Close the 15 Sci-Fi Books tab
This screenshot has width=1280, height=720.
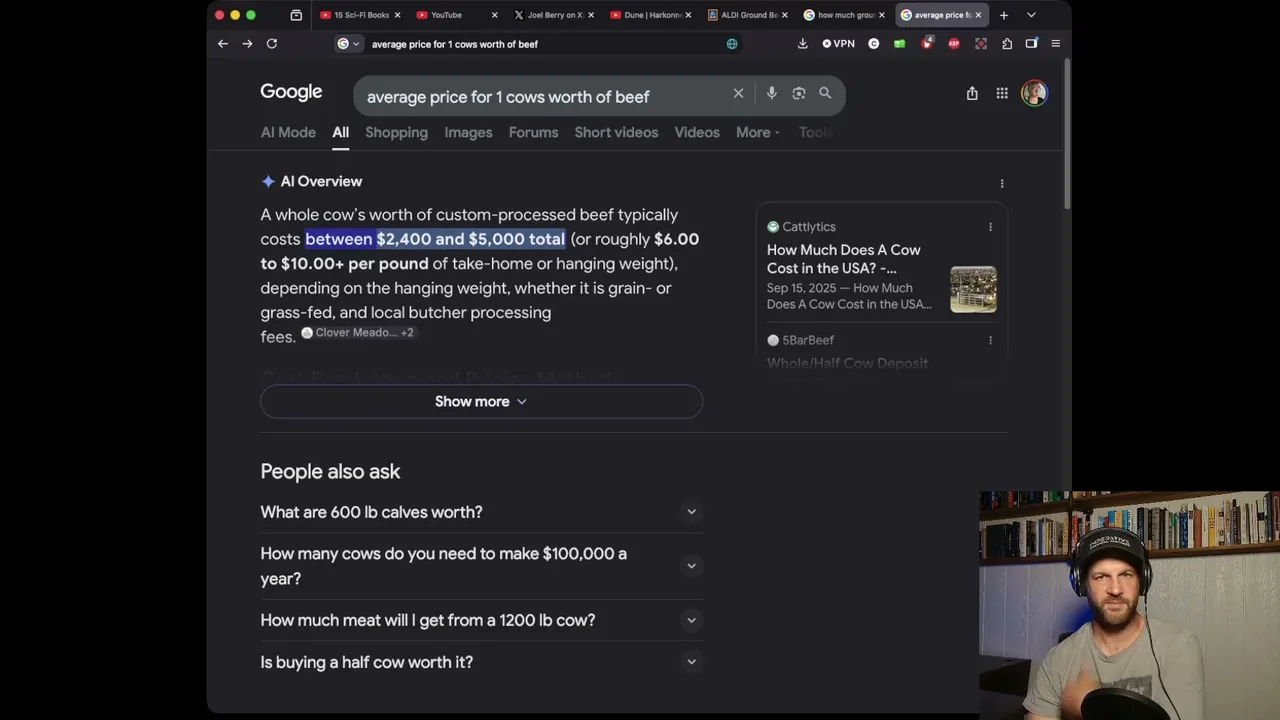point(397,15)
